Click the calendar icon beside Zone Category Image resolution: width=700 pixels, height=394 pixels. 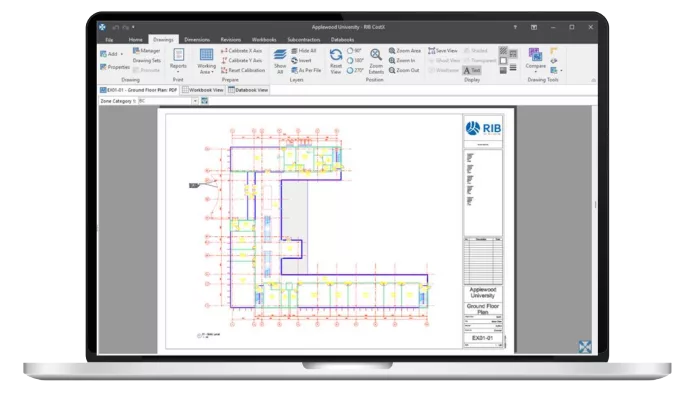click(204, 101)
